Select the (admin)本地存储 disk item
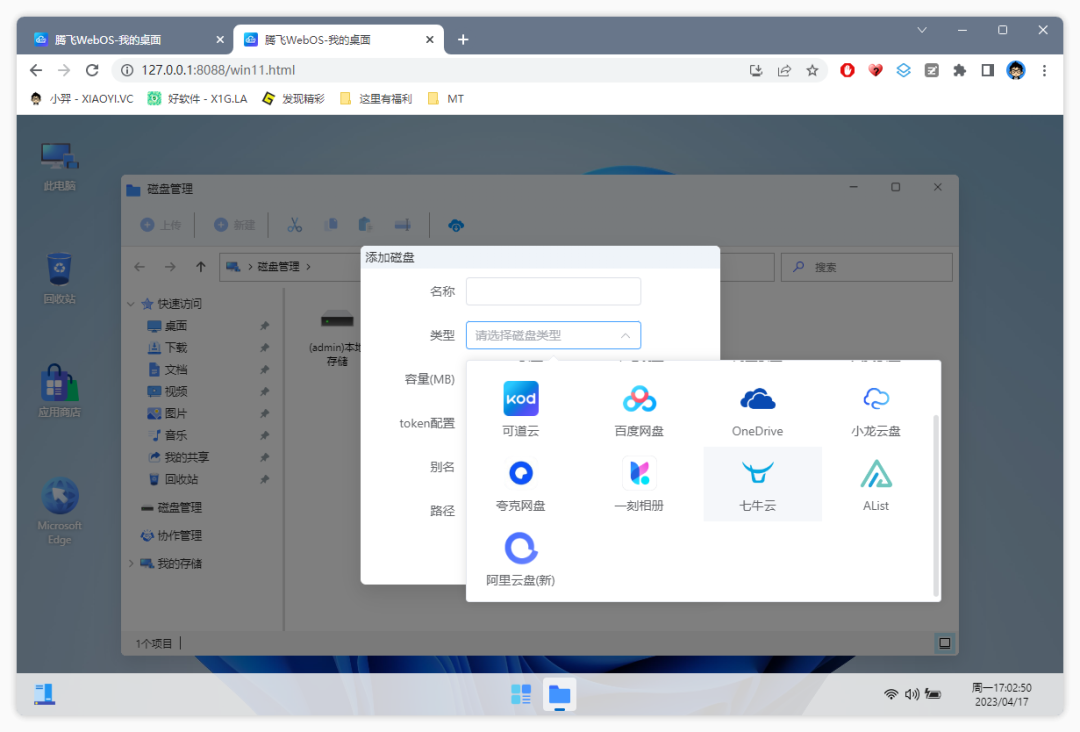Image resolution: width=1080 pixels, height=732 pixels. 337,338
